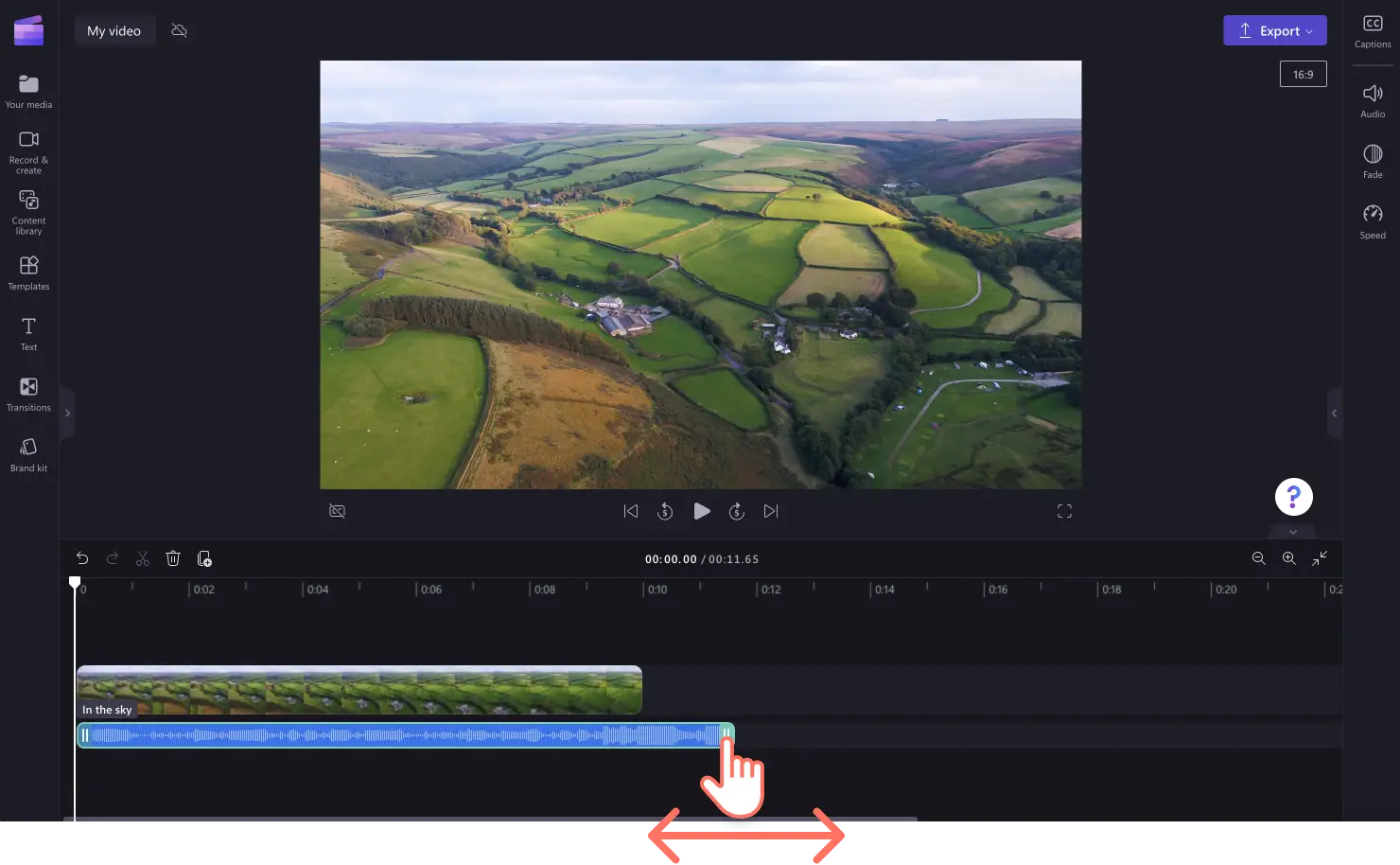The width and height of the screenshot is (1400, 865).
Task: Click the 0:10 mark on ruler
Action: [x=656, y=590]
